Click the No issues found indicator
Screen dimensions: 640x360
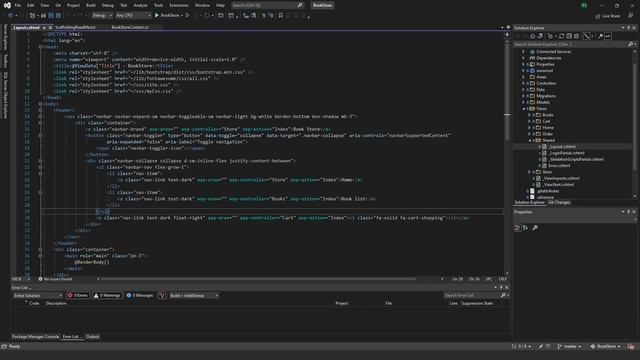coord(55,279)
